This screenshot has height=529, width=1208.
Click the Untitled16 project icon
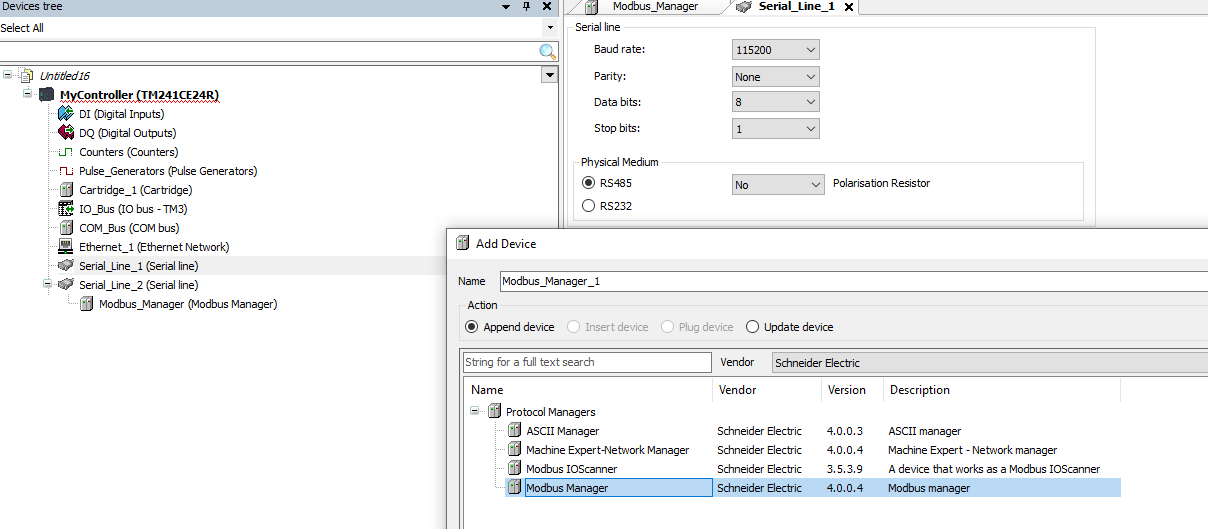pos(27,76)
